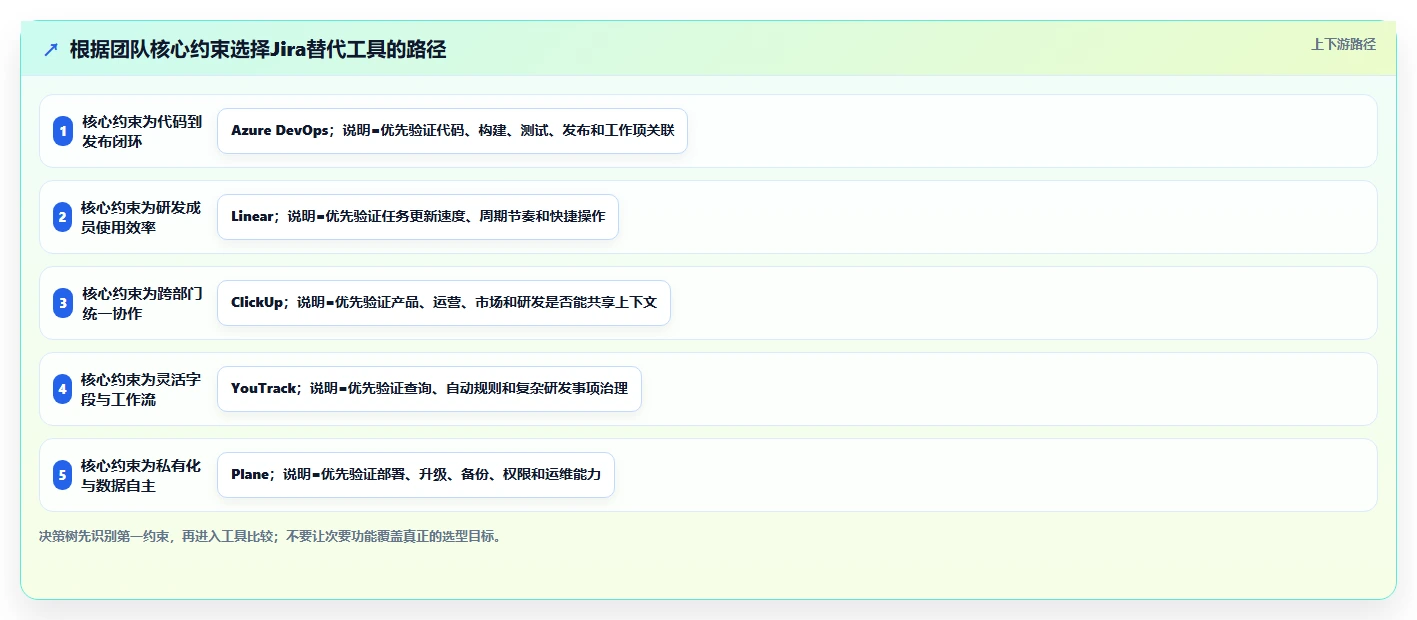Click the 上下游路径 label
The image size is (1417, 620).
pyautogui.click(x=1343, y=44)
